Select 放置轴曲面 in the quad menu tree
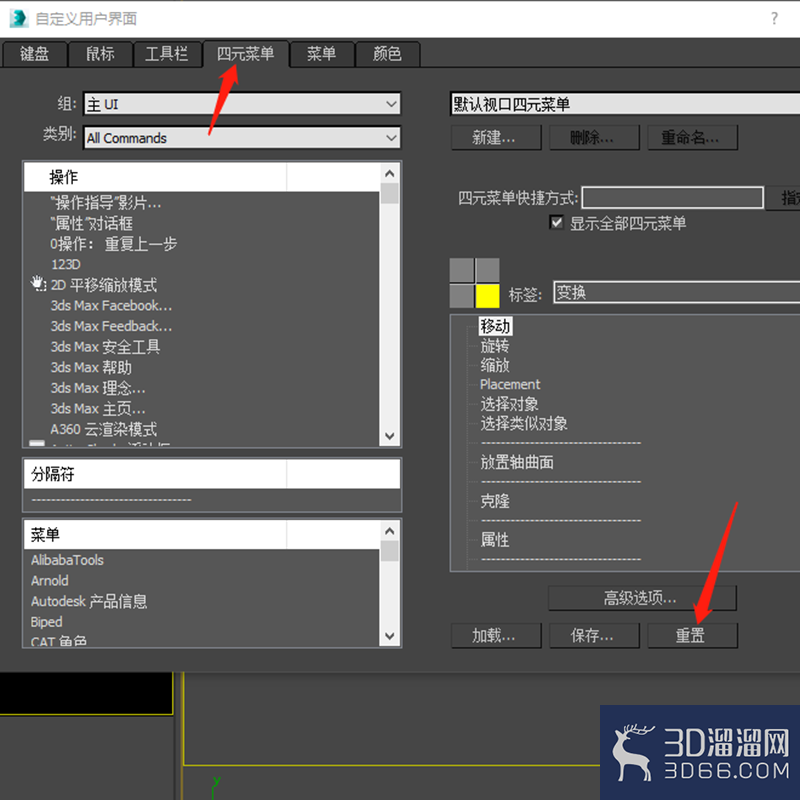This screenshot has height=800, width=800. [517, 462]
